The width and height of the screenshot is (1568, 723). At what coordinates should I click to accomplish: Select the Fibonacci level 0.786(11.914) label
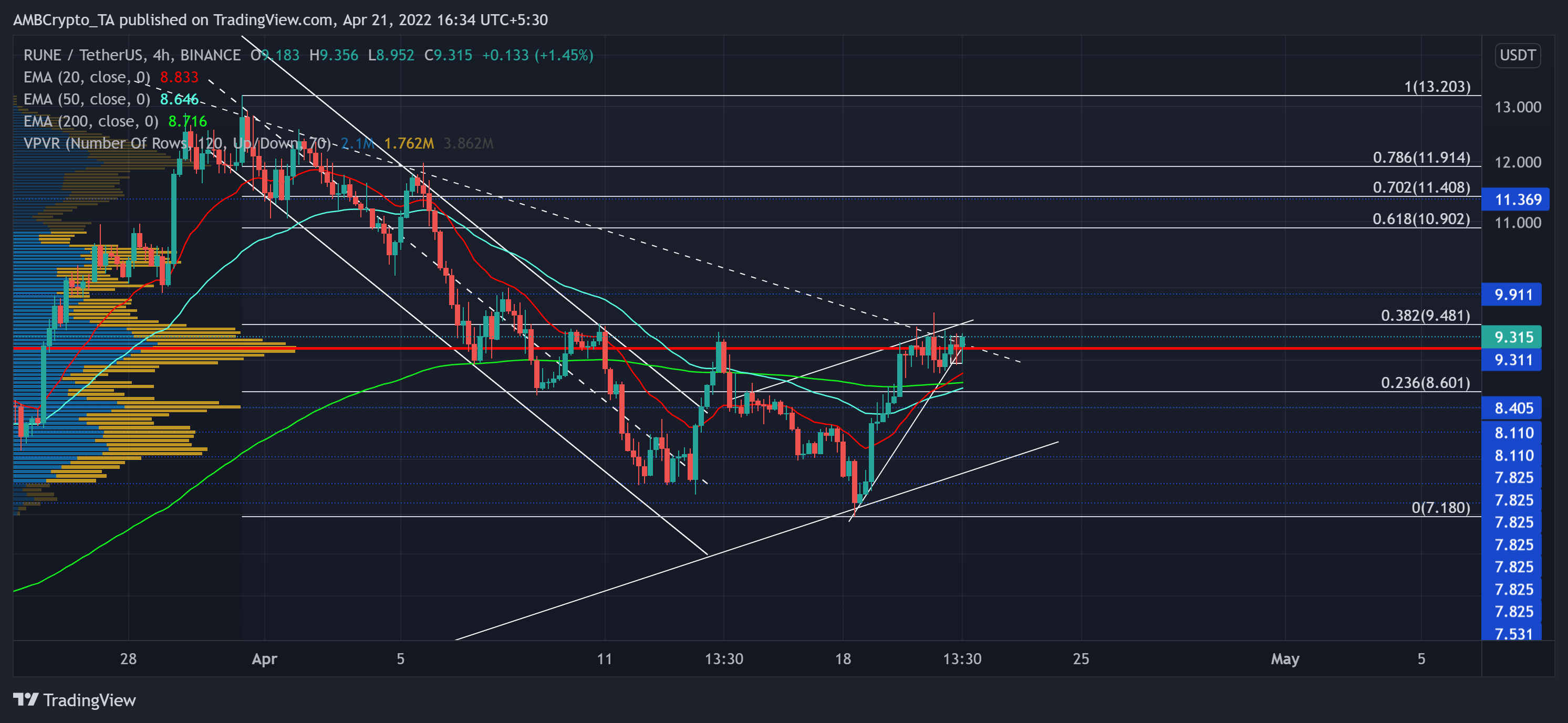coord(1421,158)
